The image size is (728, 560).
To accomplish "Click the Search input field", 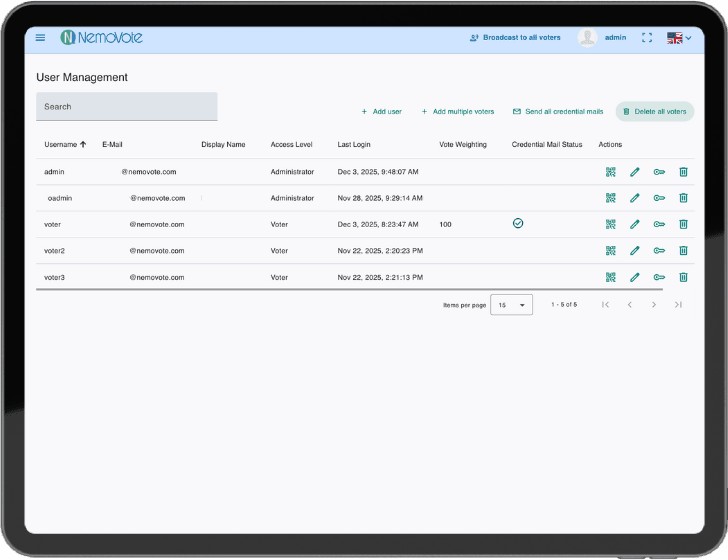I will (126, 107).
